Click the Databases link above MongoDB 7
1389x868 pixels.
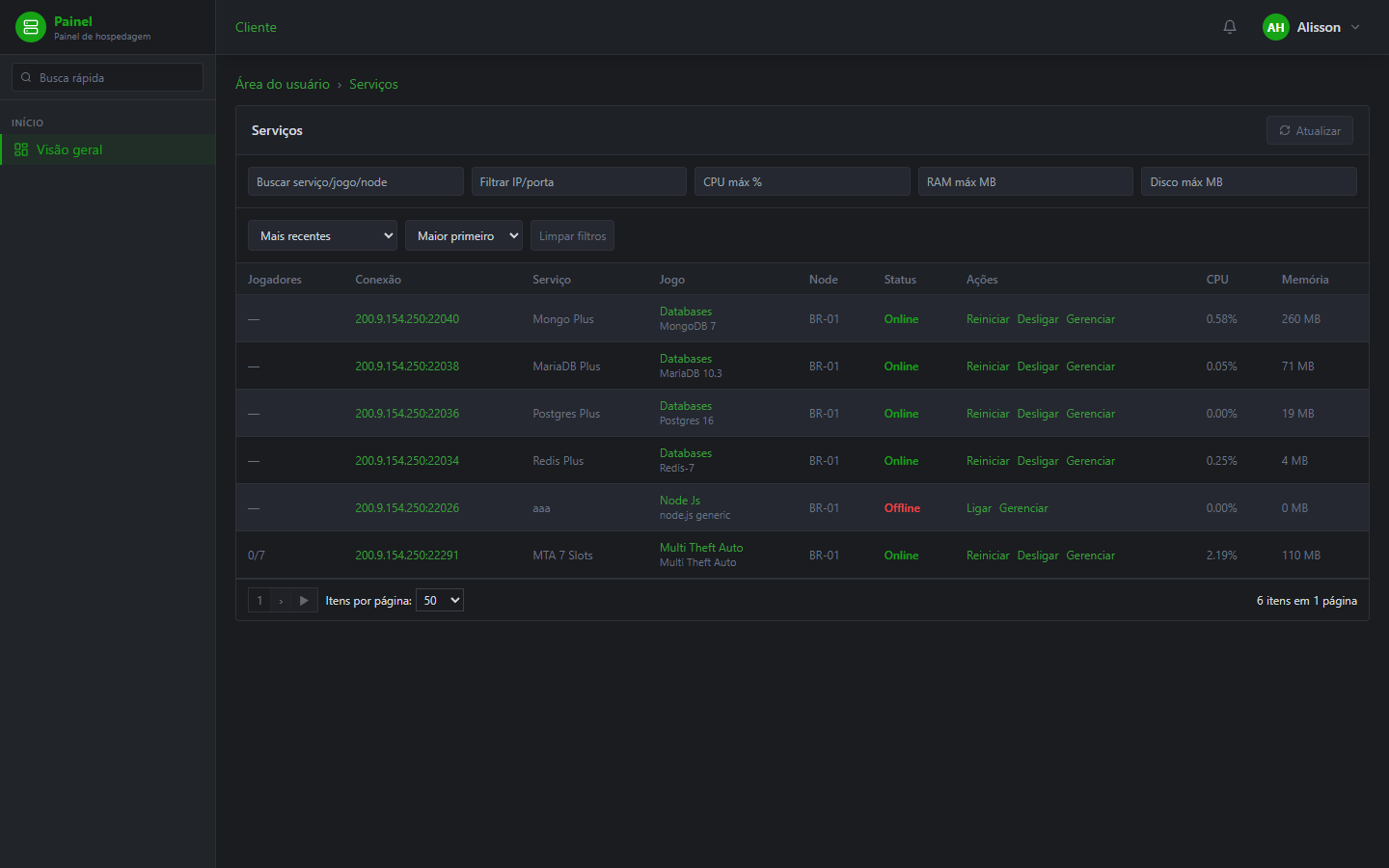click(x=686, y=311)
